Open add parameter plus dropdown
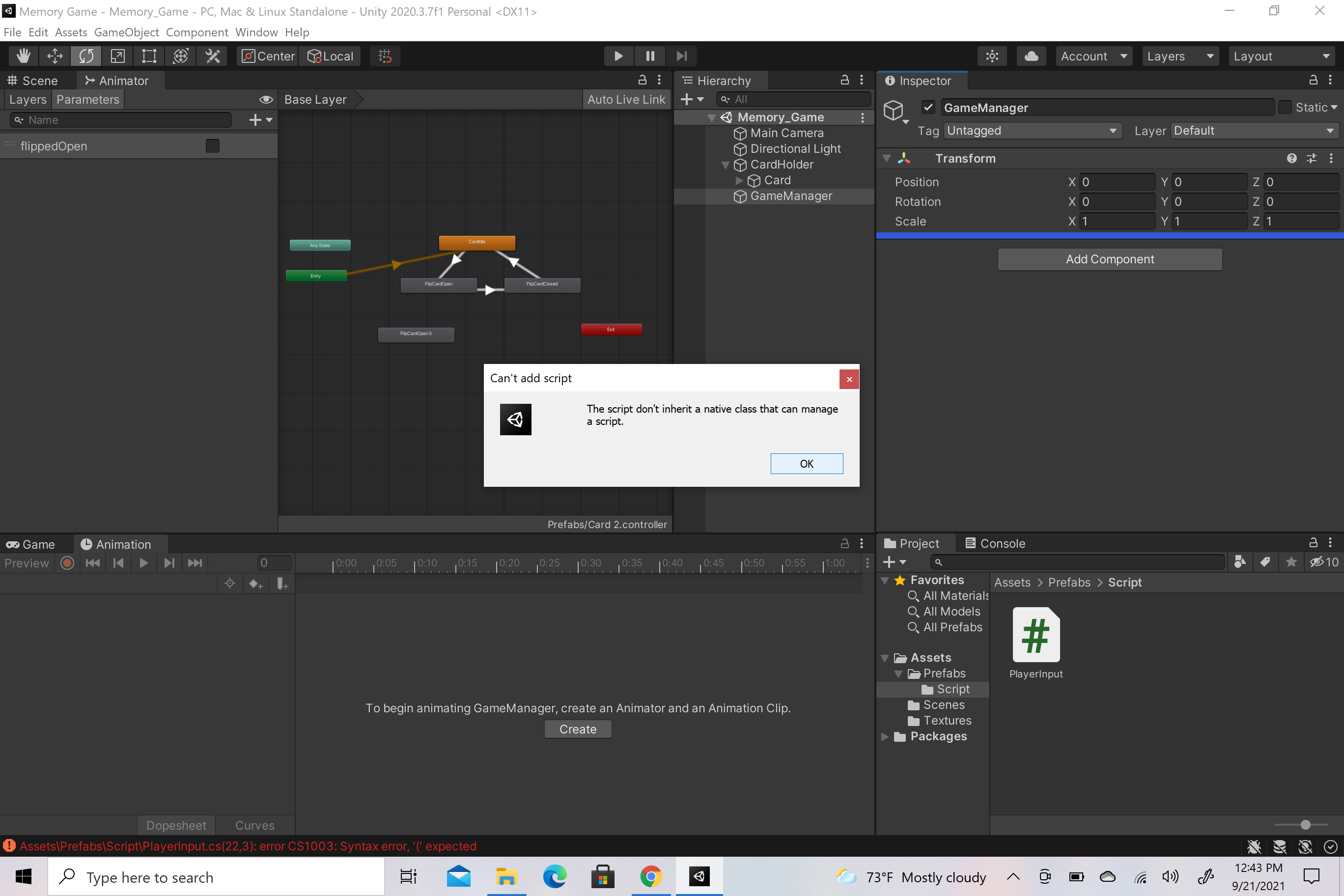 point(260,120)
